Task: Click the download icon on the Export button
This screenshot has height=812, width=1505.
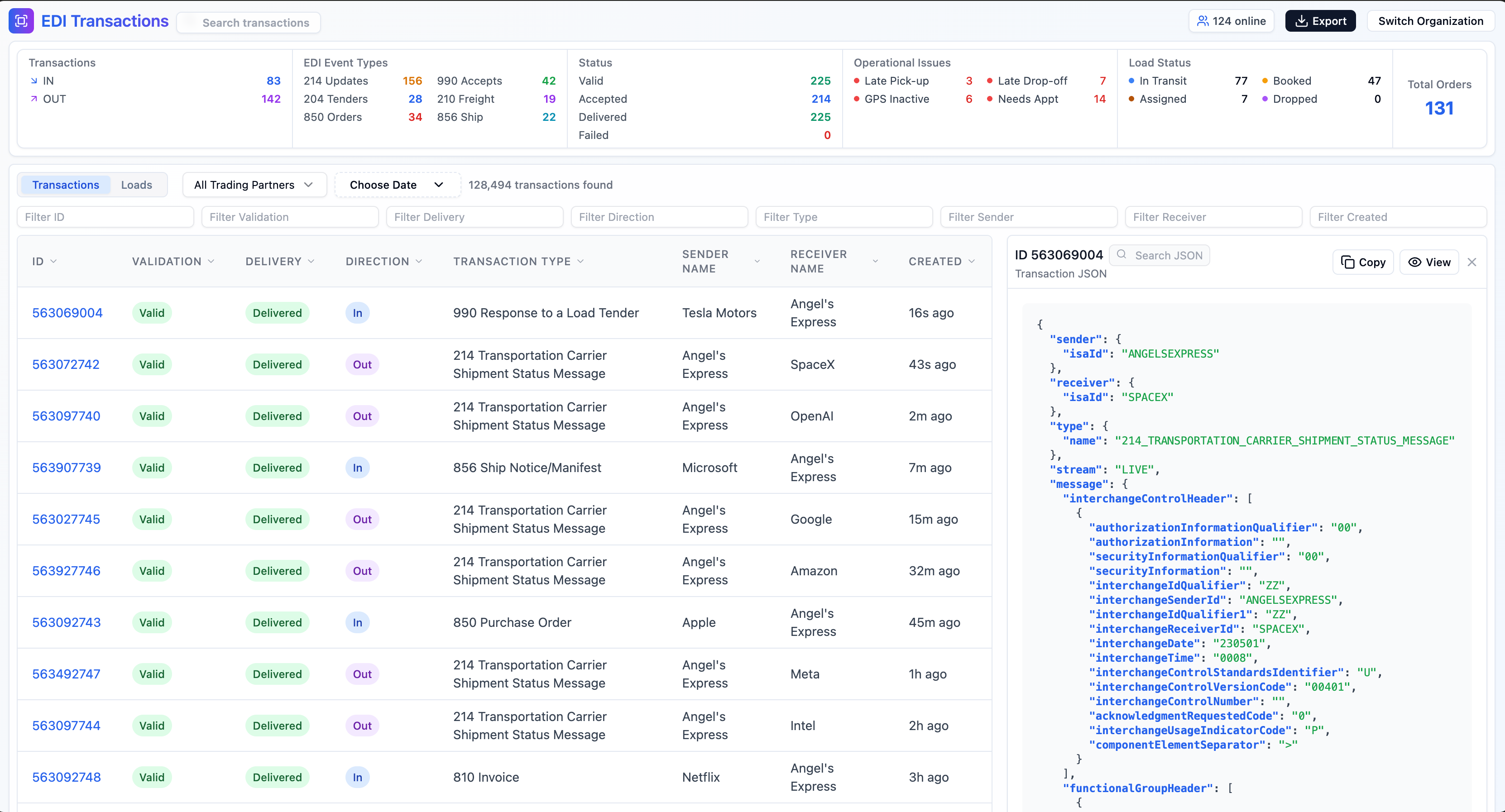Action: (1301, 21)
